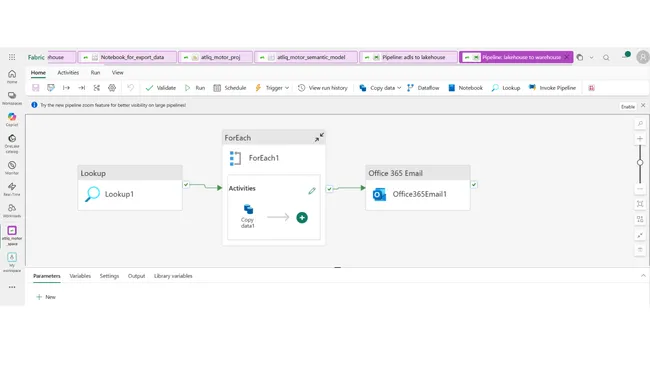Open the app launcher waffle grid

tap(12, 57)
